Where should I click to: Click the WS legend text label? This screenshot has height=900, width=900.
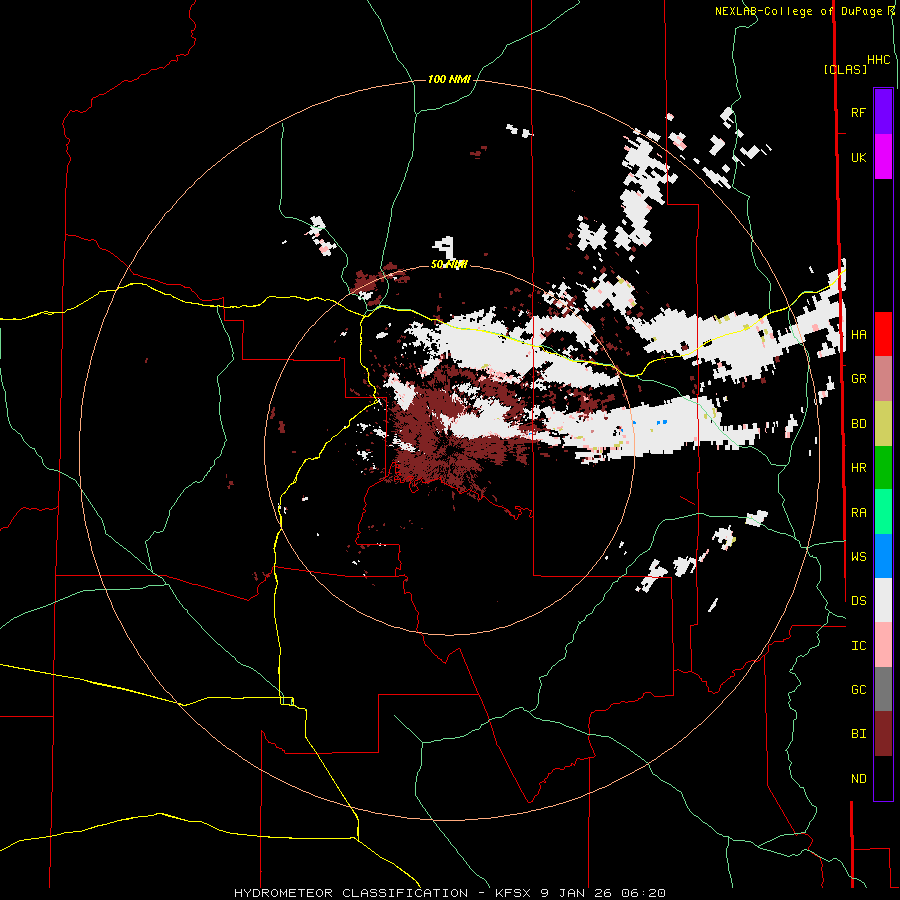click(858, 557)
